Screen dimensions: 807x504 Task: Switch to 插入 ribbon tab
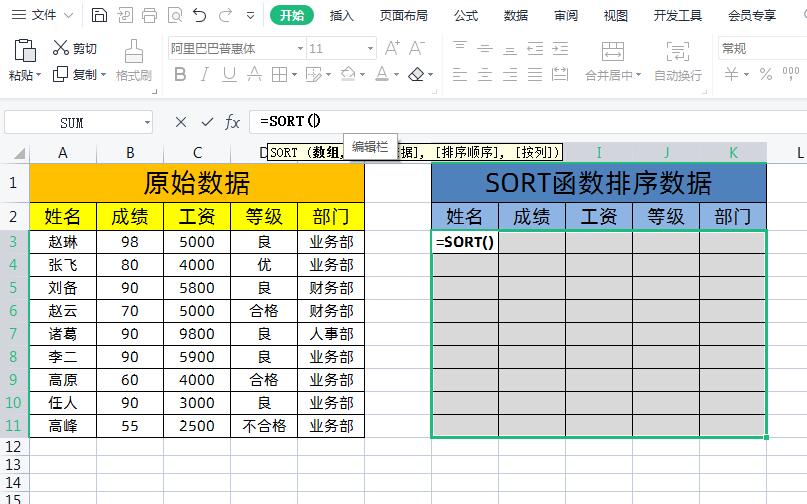342,15
